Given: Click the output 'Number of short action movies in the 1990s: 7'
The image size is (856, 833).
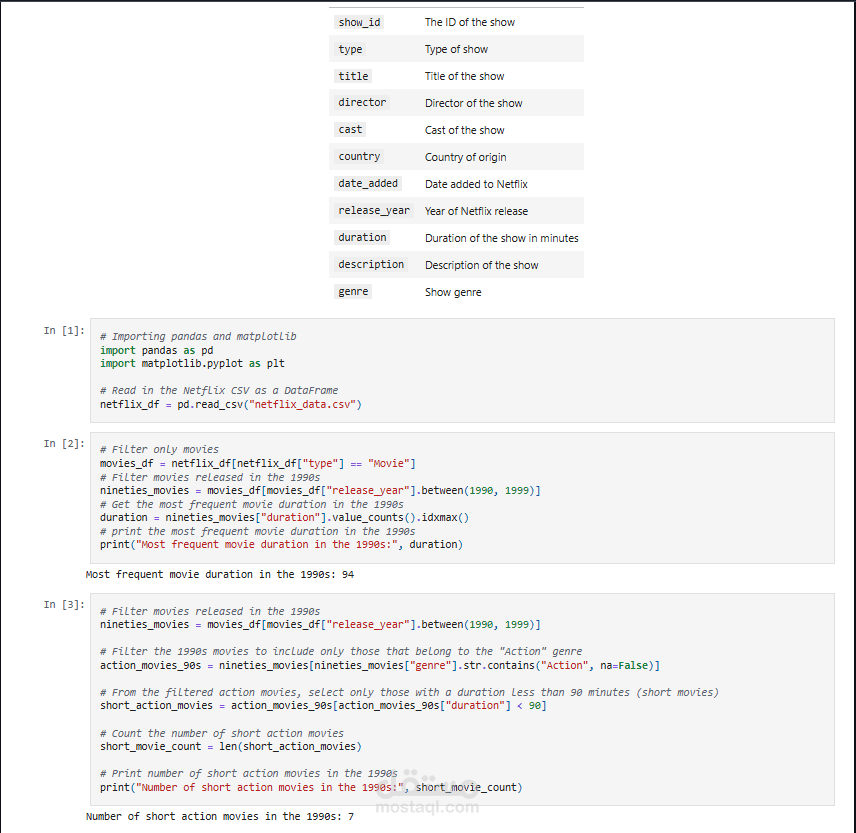Looking at the screenshot, I should pyautogui.click(x=220, y=817).
